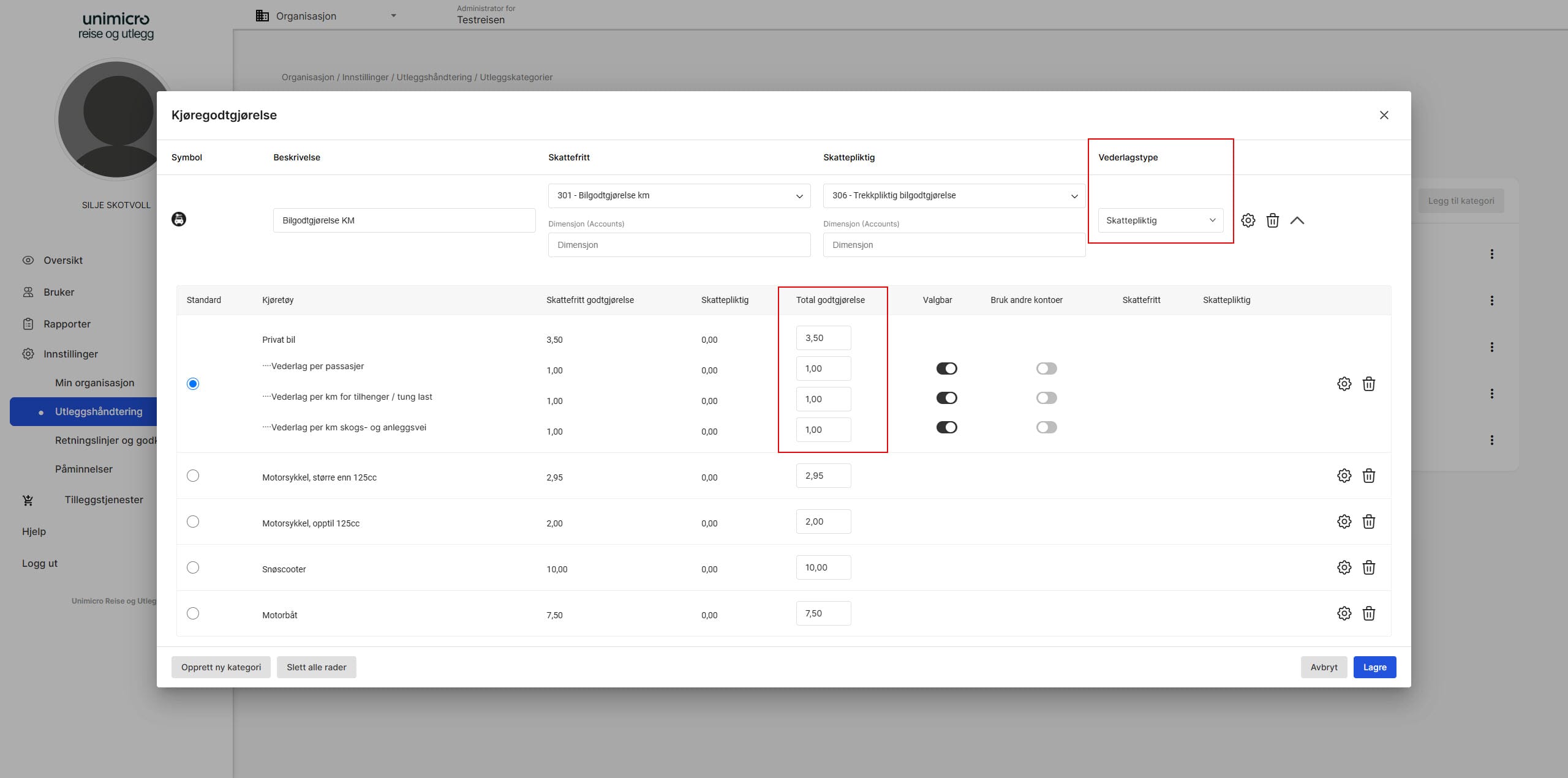Click the Lagre button
The height and width of the screenshot is (778, 1568).
click(x=1374, y=667)
